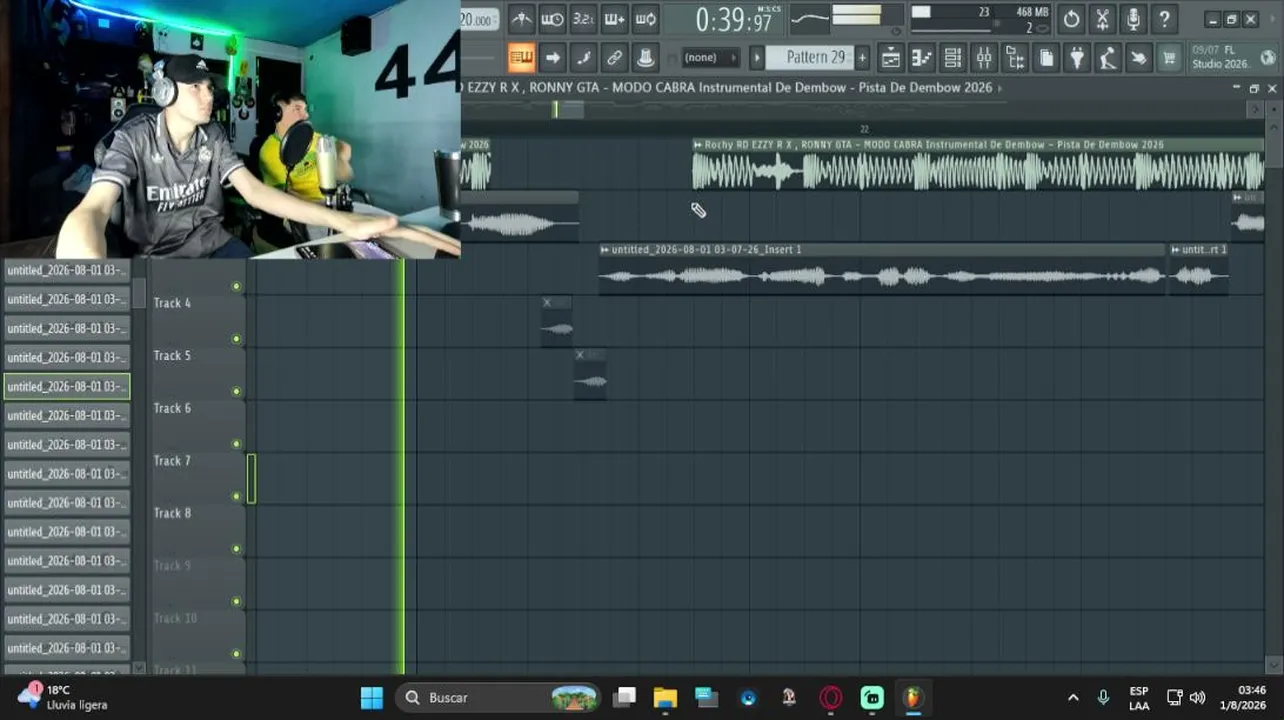Select the highlighted untitled_2026-08-01 picker item
Image resolution: width=1284 pixels, height=720 pixels.
pyautogui.click(x=67, y=386)
